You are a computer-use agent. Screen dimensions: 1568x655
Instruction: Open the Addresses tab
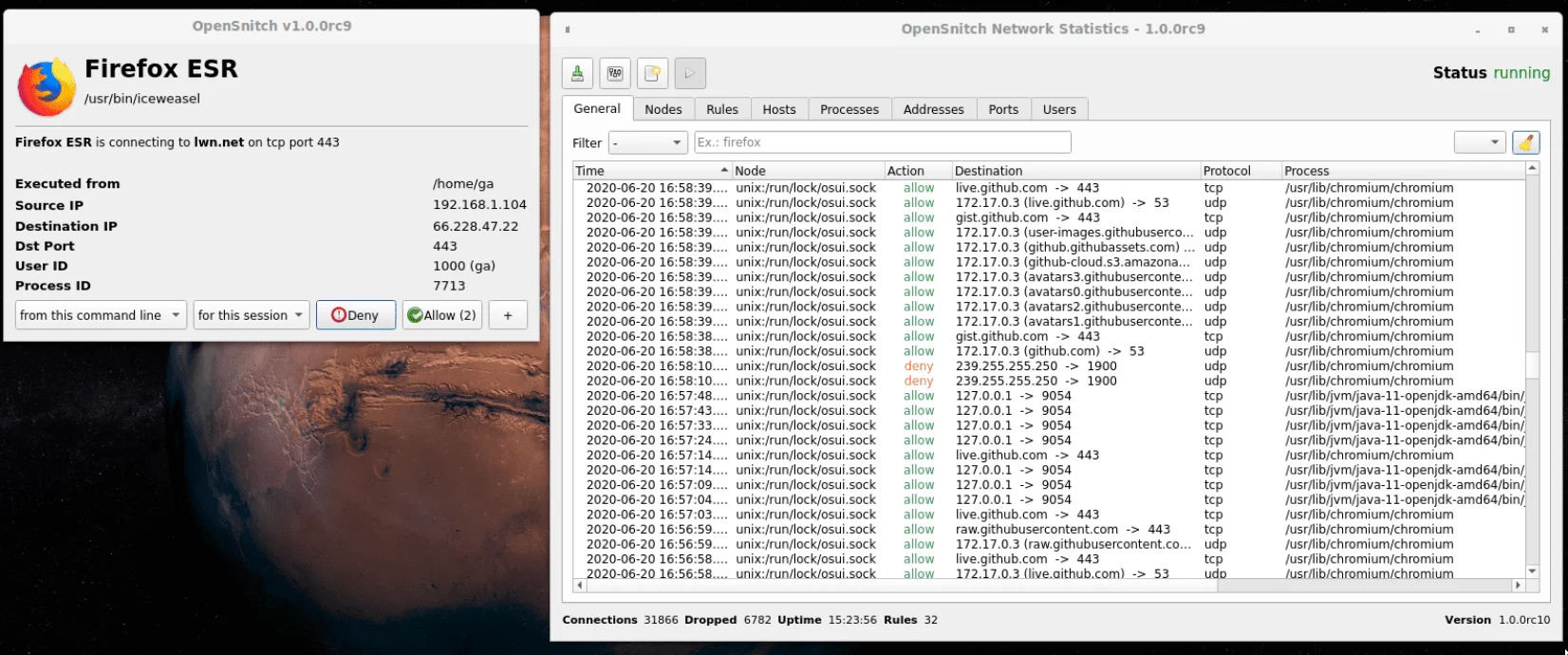[x=934, y=109]
